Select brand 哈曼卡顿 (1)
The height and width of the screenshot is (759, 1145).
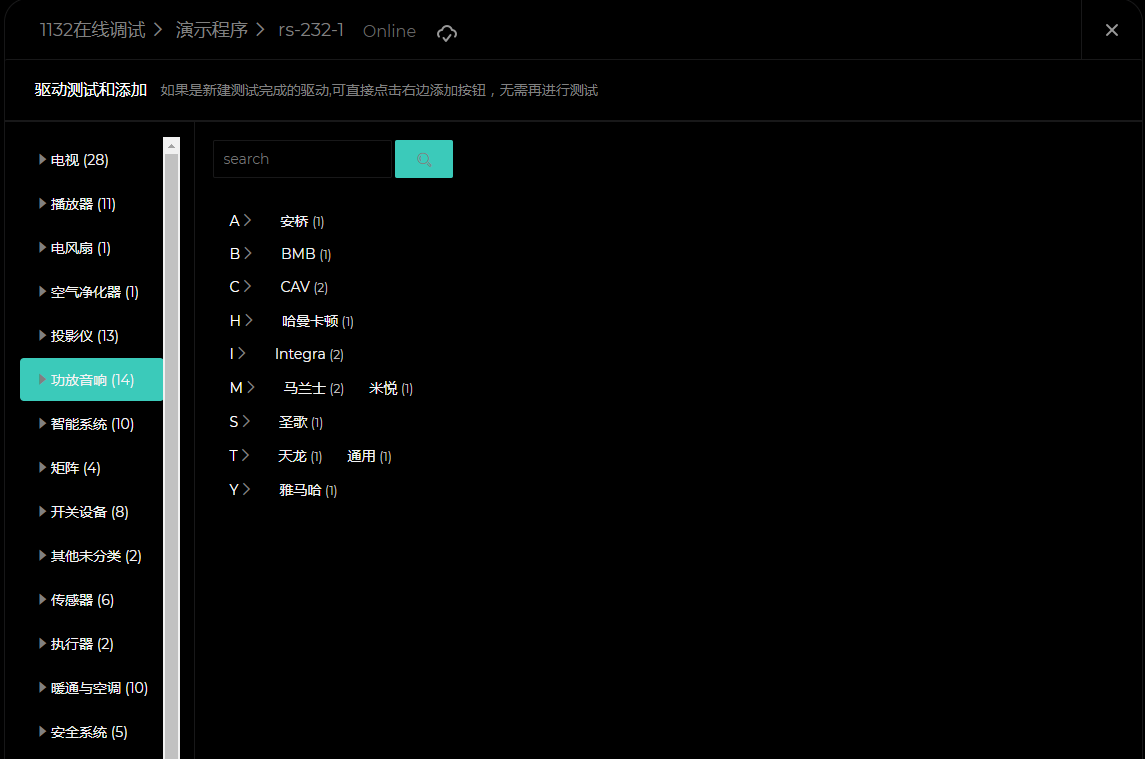(318, 321)
